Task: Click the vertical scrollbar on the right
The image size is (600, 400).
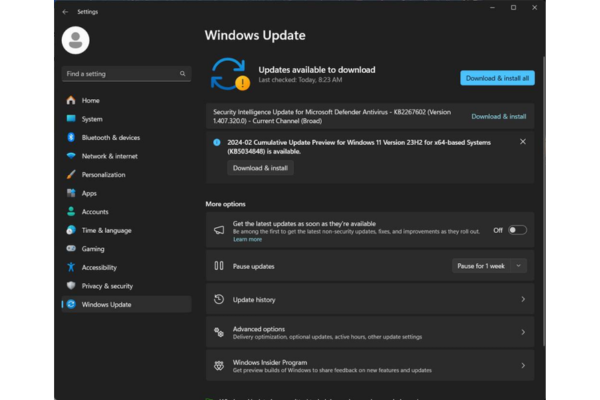Action: [x=544, y=201]
